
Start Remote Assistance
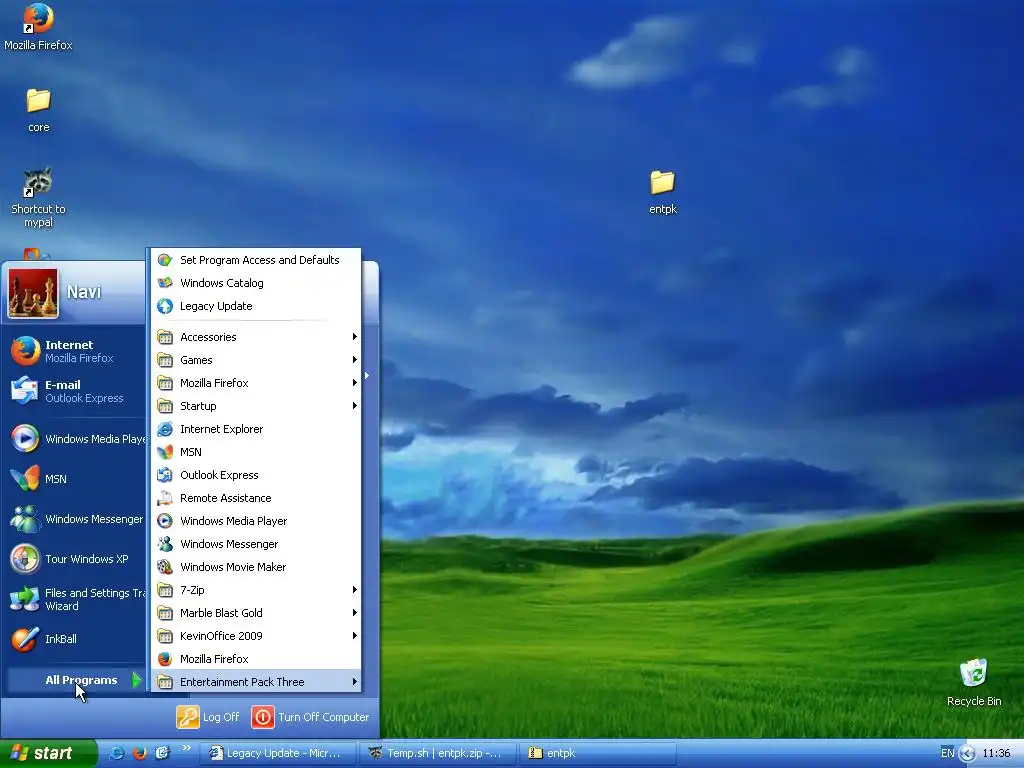point(256,498)
